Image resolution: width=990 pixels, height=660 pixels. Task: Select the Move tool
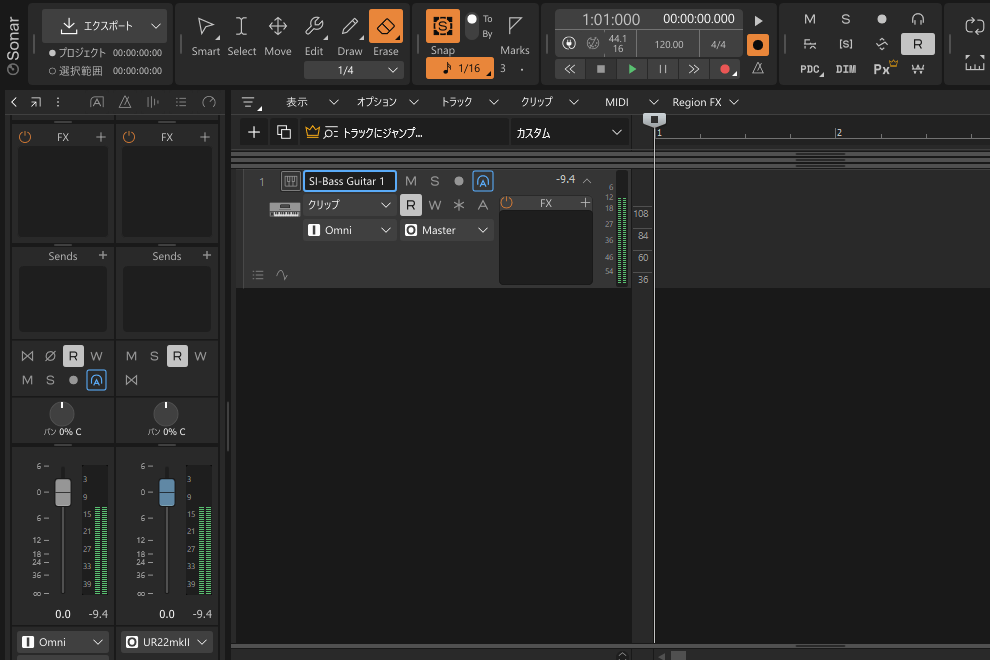point(278,27)
